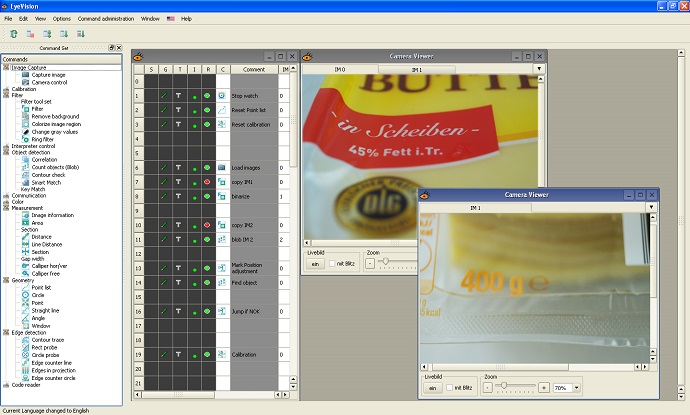
Task: Toggle the red R indicator in copy IM1 row
Action: point(207,182)
